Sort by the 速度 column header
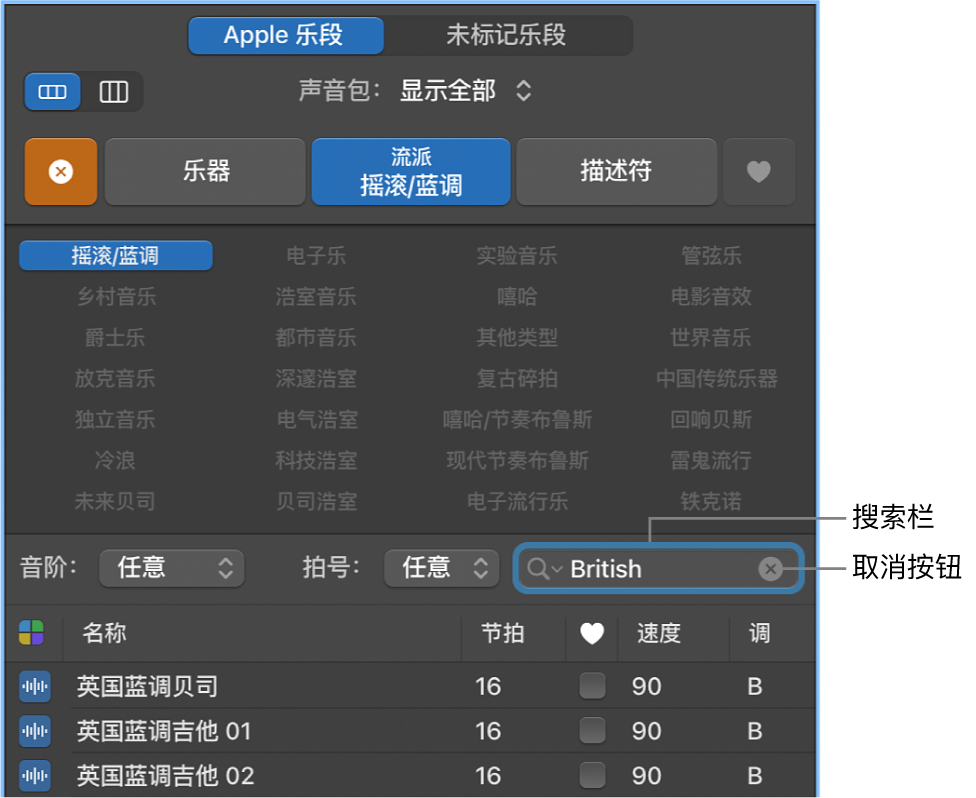The height and width of the screenshot is (798, 976). click(x=659, y=633)
